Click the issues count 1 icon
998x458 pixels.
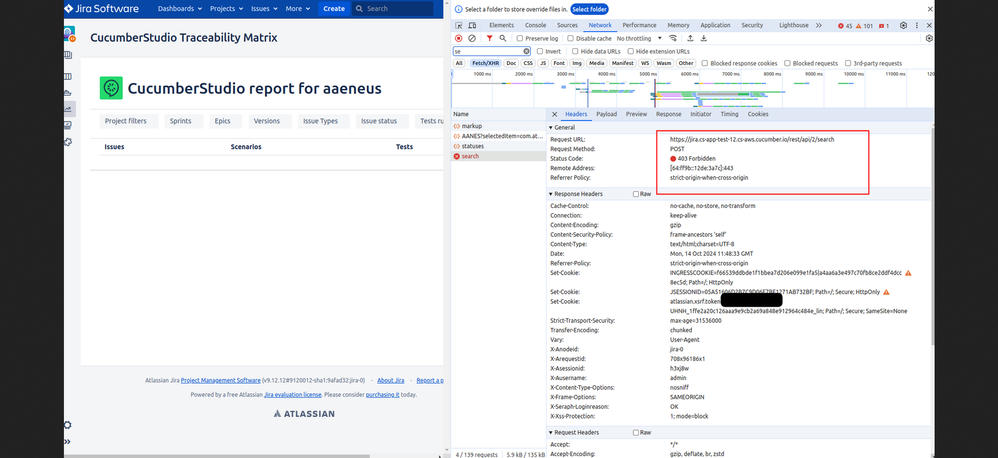click(x=883, y=25)
